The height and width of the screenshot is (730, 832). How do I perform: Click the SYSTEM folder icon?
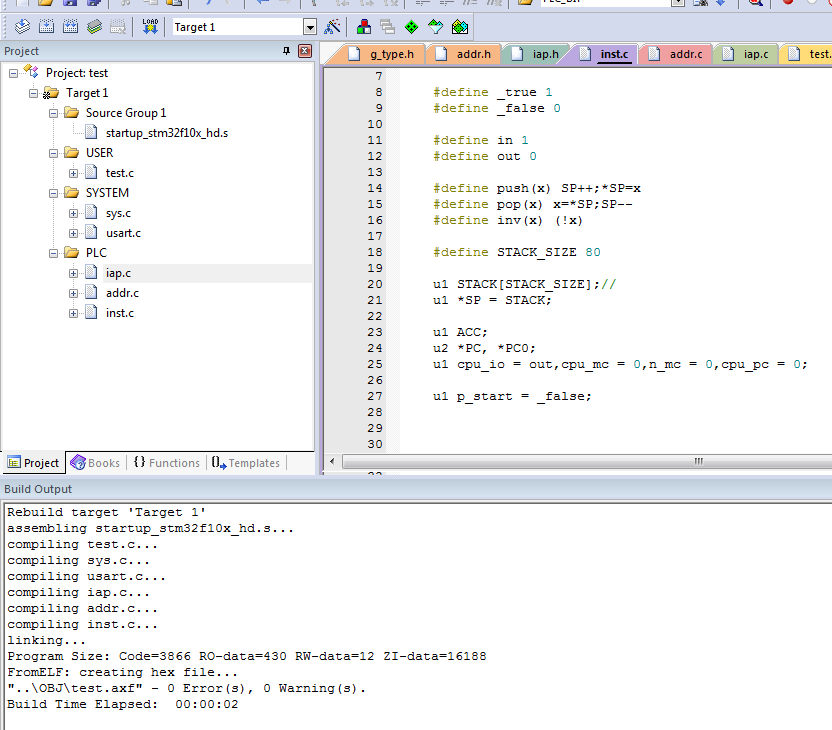coord(72,193)
